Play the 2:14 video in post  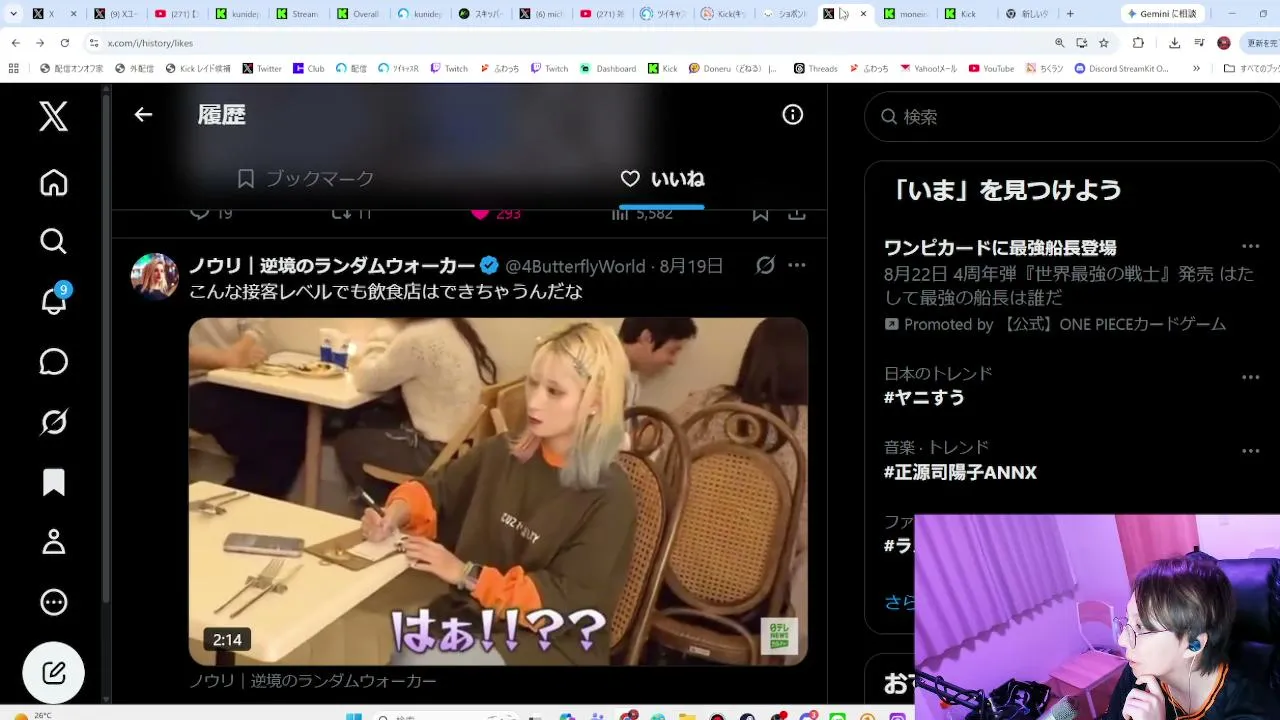(498, 491)
